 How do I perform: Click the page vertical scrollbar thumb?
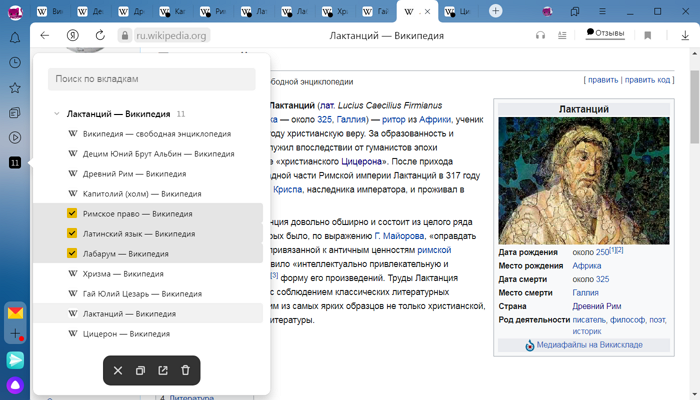[x=695, y=106]
